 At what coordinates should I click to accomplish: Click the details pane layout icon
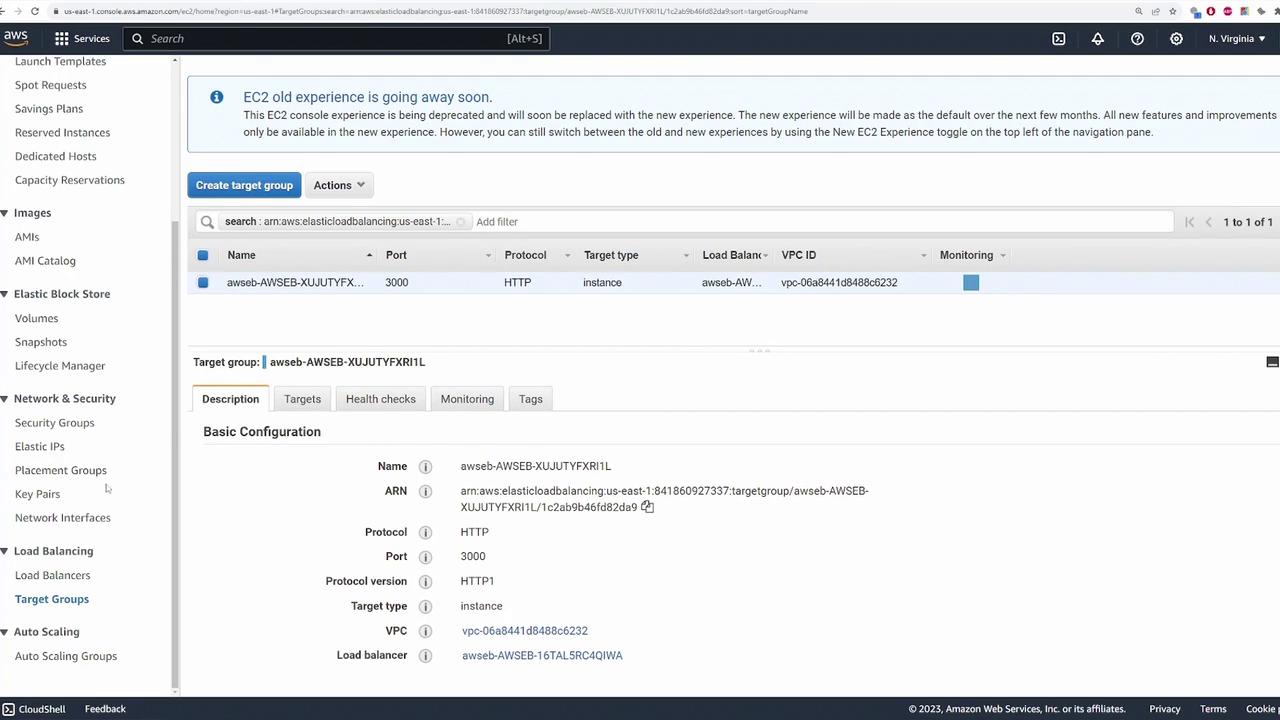[1272, 362]
